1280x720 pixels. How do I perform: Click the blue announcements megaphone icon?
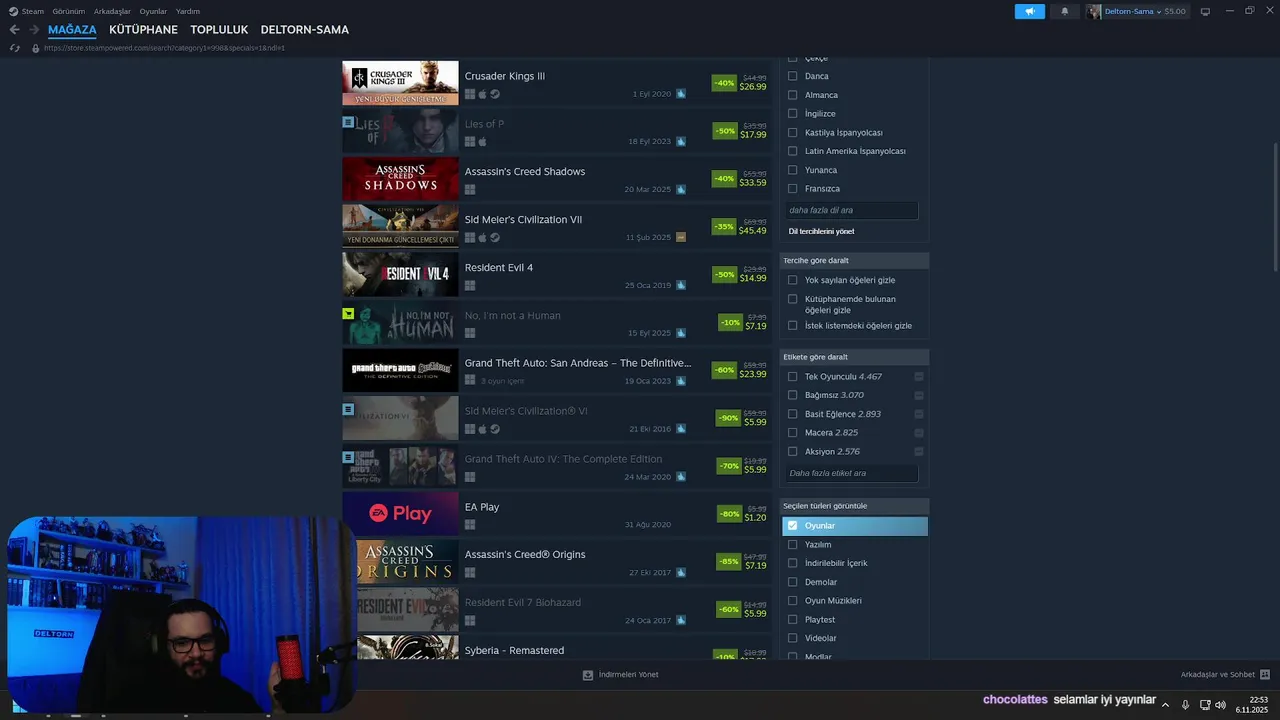1029,11
